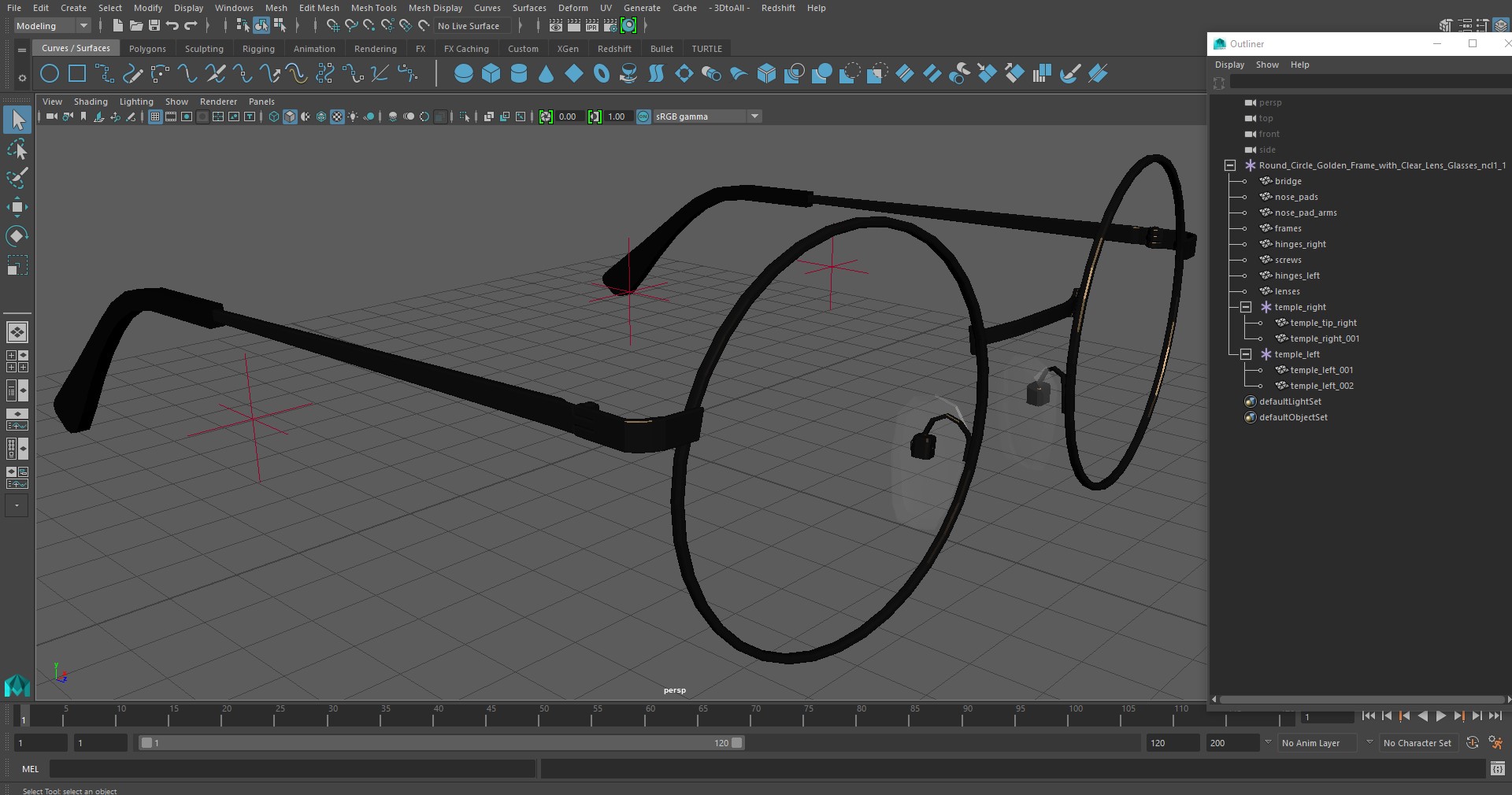
Task: Open the Mesh Tools menu
Action: pyautogui.click(x=373, y=8)
